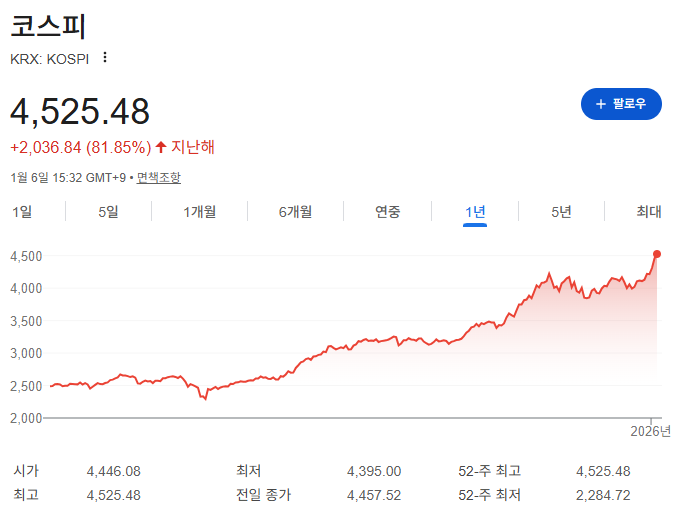Click the 3,000 y-axis label
Viewport: 682px width, 519px height.
[x=26, y=353]
